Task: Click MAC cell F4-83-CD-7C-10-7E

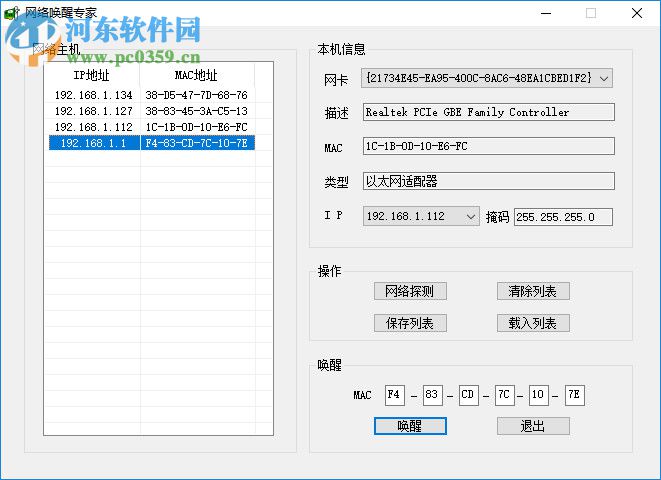Action: pos(196,143)
